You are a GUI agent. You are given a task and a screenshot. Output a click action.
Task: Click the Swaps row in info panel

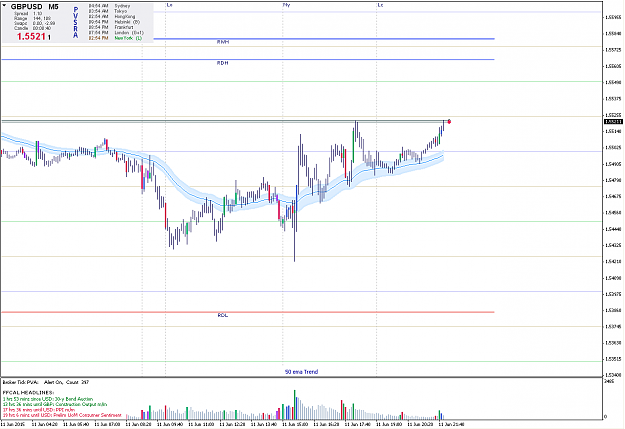pos(34,23)
